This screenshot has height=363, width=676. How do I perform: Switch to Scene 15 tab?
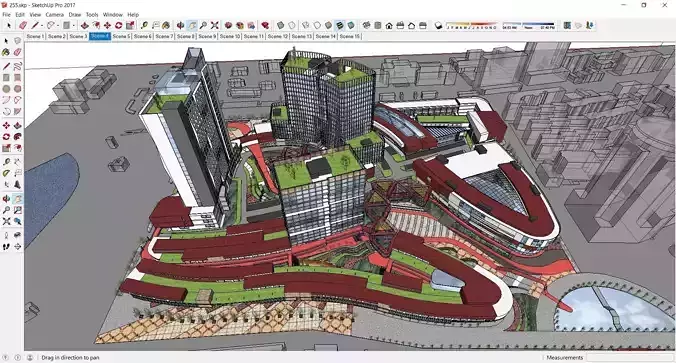[350, 36]
